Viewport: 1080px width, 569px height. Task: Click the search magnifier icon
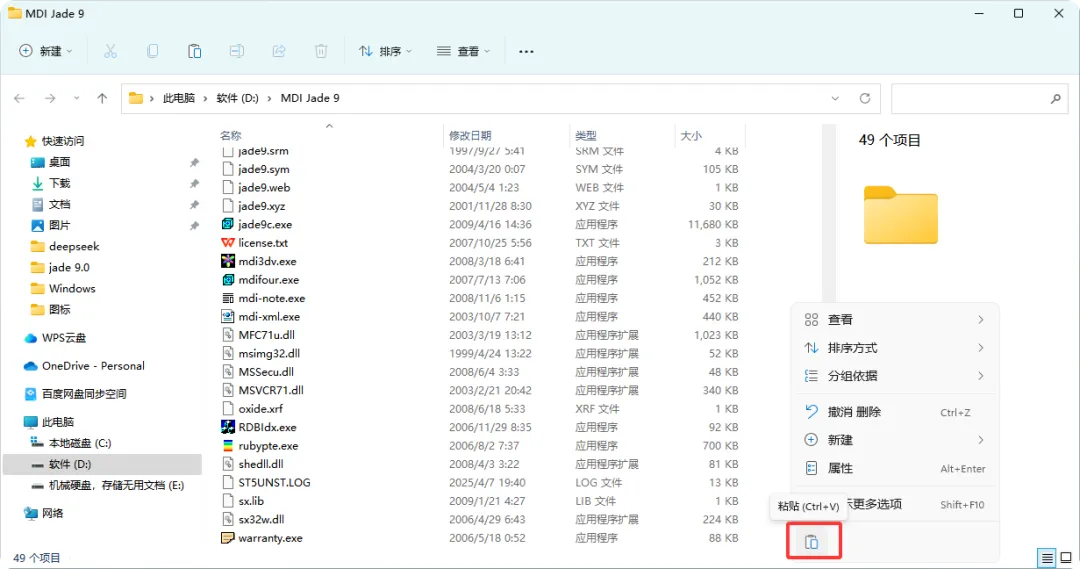click(1055, 99)
